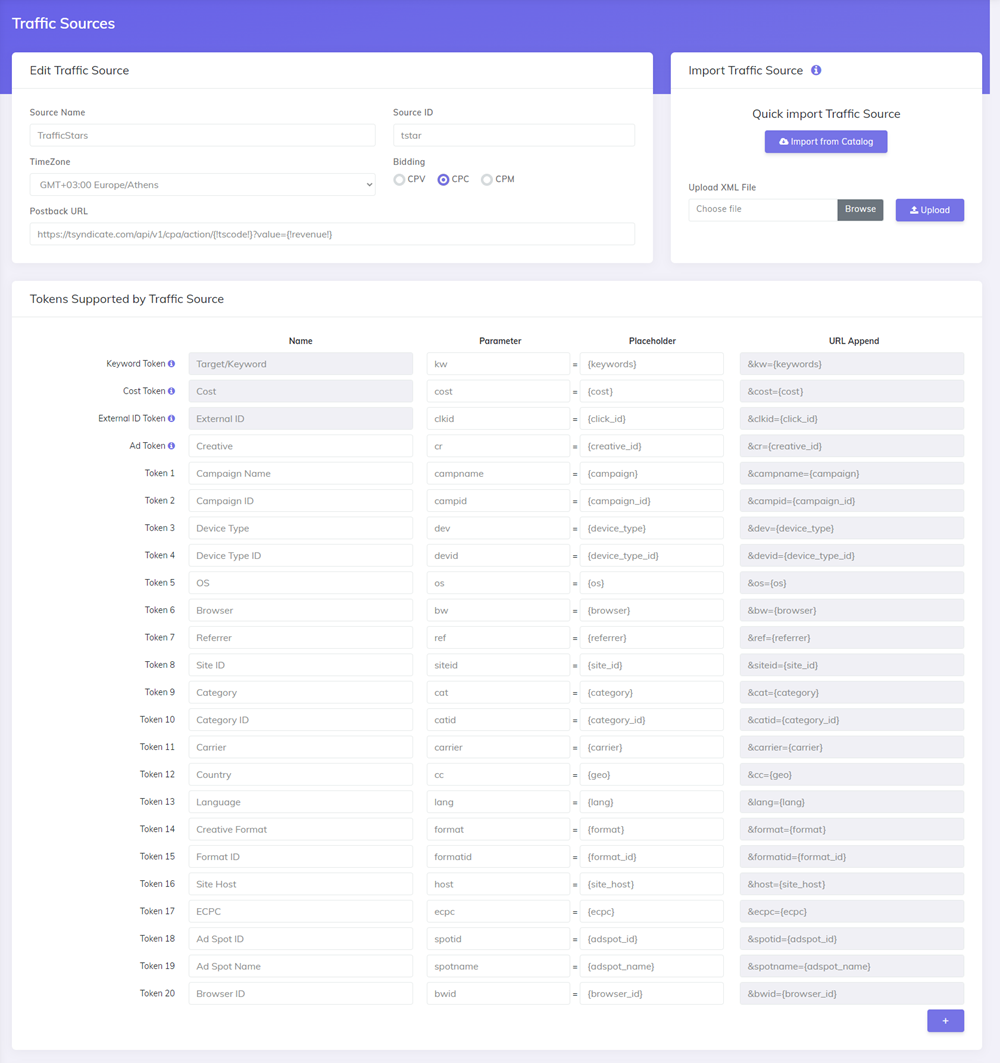Click the &campid={campaign_id} URL append field
Screen dimensions: 1000x1063
[x=852, y=501]
